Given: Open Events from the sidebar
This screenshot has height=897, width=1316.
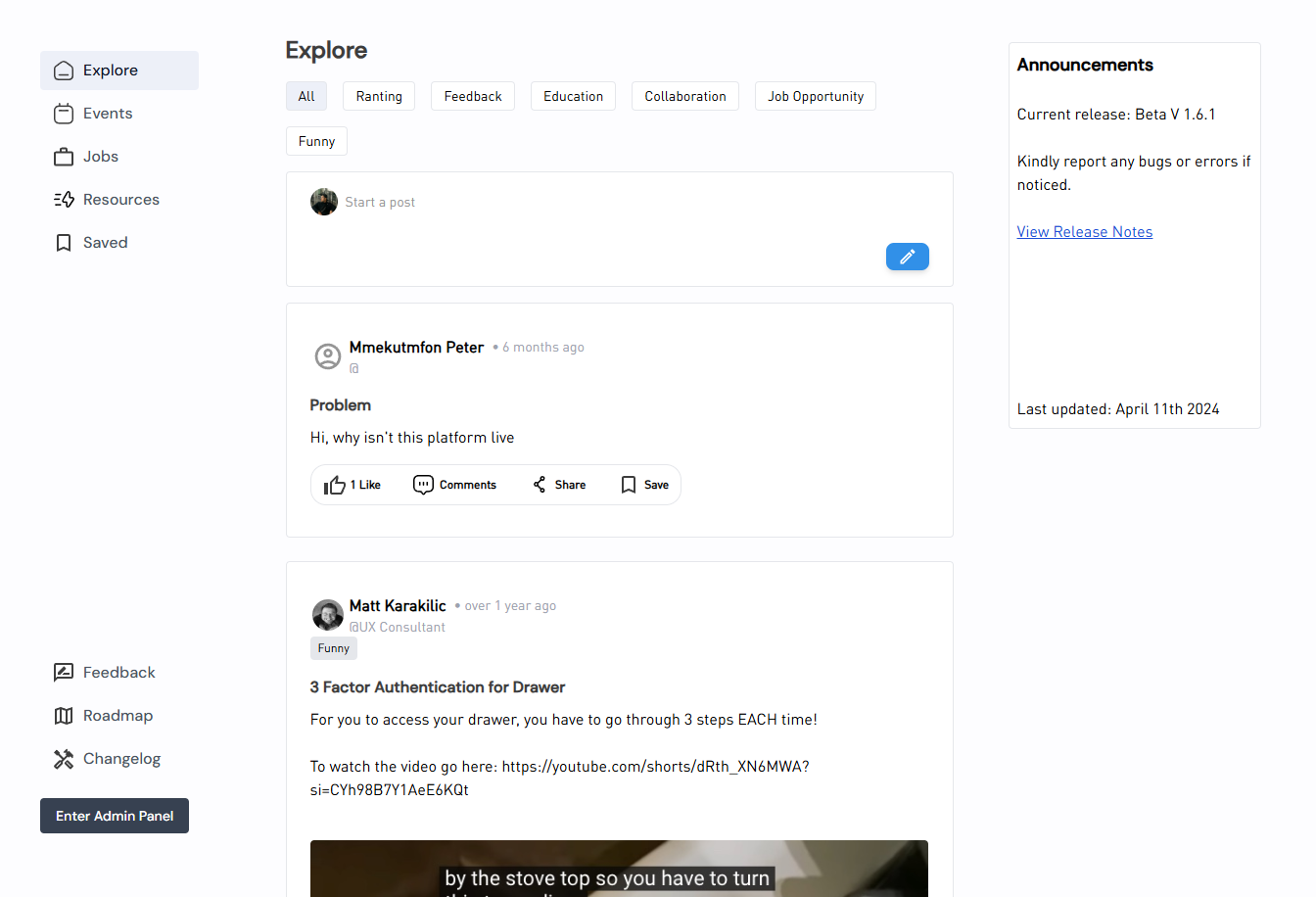Looking at the screenshot, I should [107, 114].
